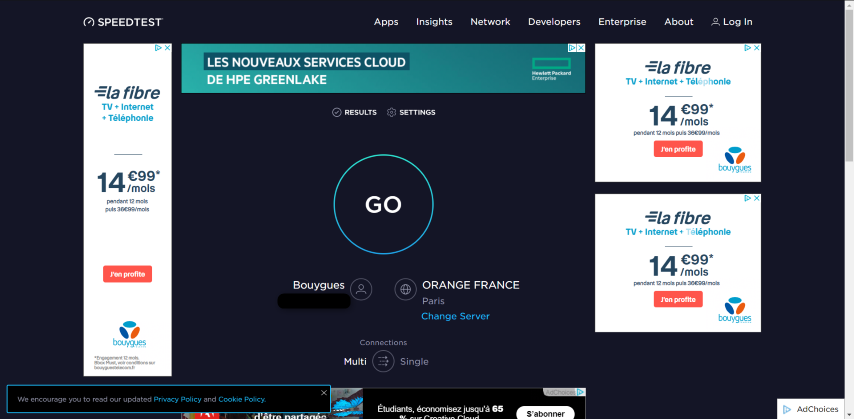The width and height of the screenshot is (854, 419).
Task: Open SETTINGS page
Action: point(411,113)
